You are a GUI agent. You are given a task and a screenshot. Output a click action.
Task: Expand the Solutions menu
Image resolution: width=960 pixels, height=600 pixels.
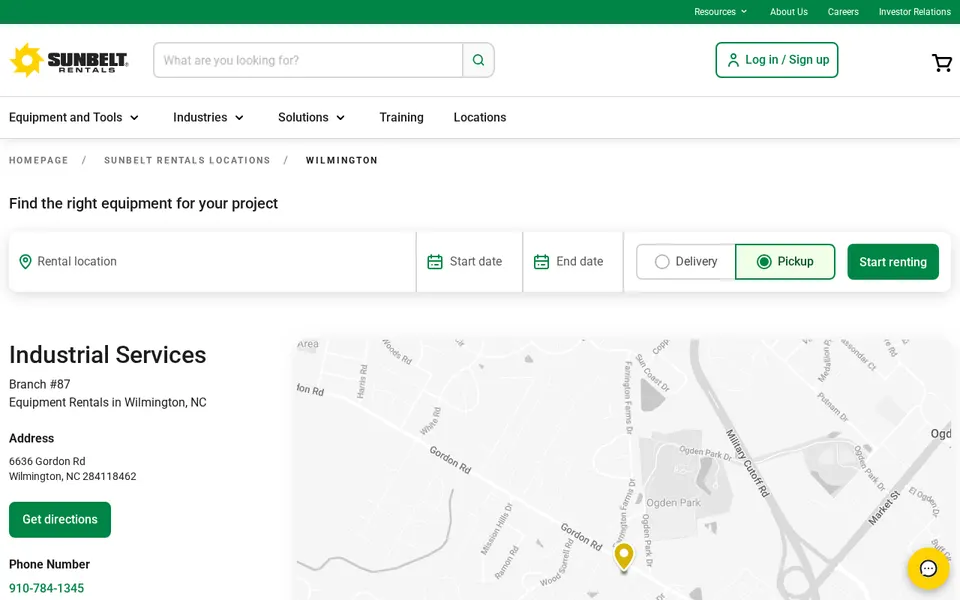tap(312, 117)
